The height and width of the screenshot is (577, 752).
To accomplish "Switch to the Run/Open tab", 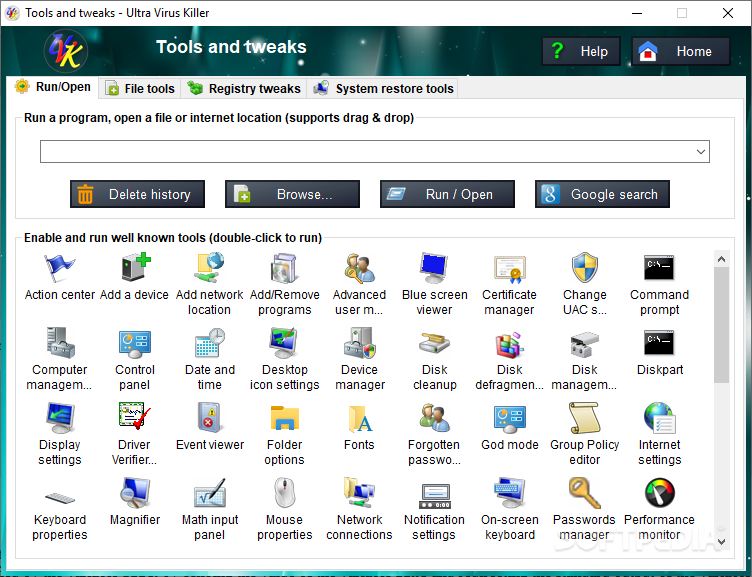I will point(53,87).
